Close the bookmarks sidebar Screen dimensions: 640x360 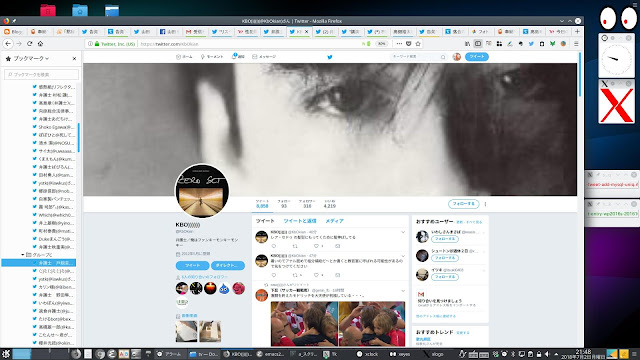[74, 59]
